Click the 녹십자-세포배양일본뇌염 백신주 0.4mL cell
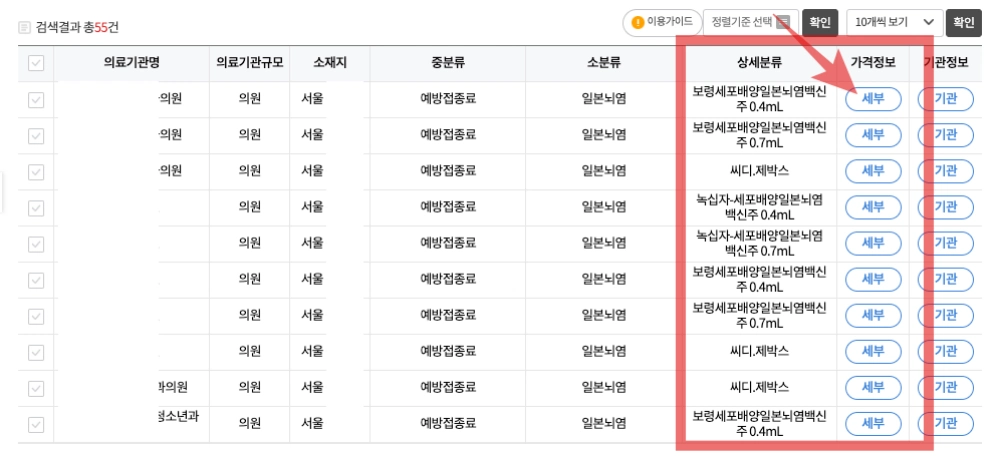 pyautogui.click(x=759, y=207)
